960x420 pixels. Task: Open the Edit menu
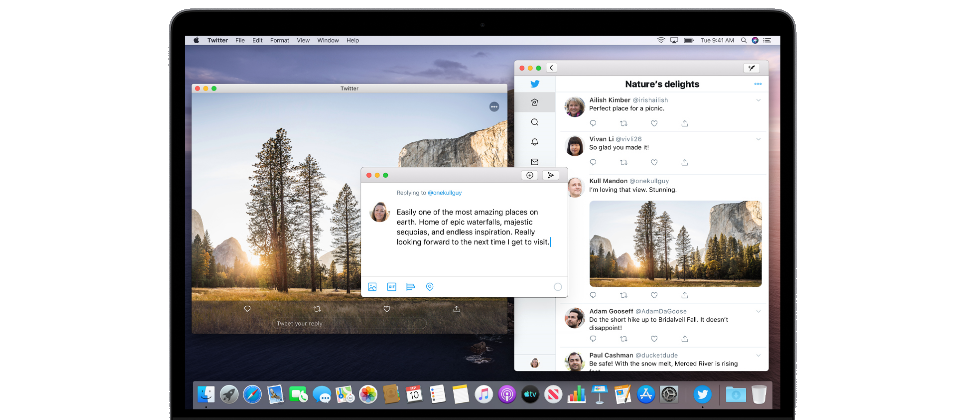click(258, 40)
